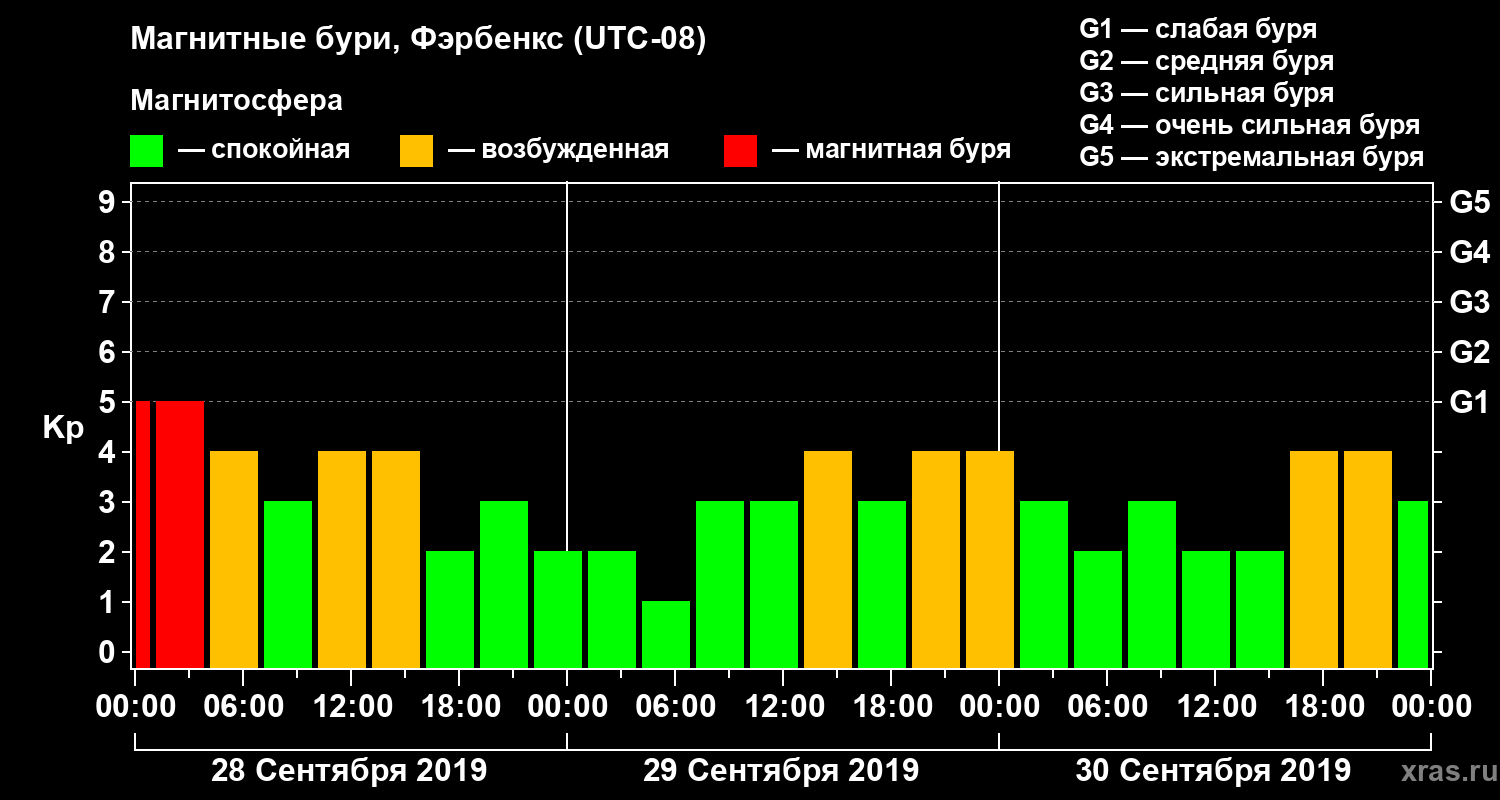Image resolution: width=1500 pixels, height=800 pixels.
Task: Click the '— магнитная буря' legend label
Action: pyautogui.click(x=891, y=150)
